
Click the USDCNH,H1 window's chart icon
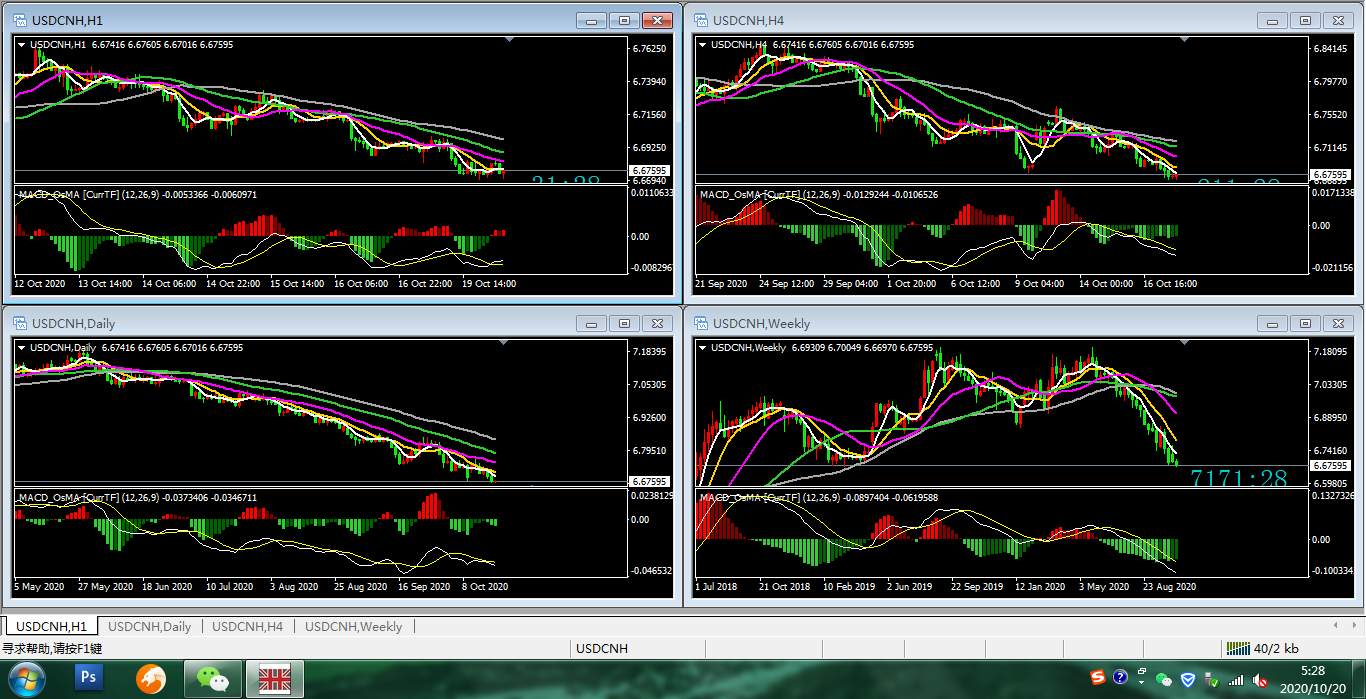pos(20,20)
